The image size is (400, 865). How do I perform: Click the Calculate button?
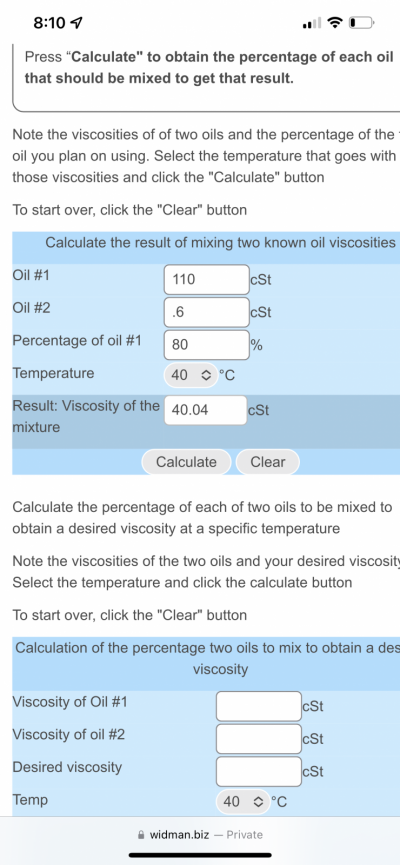click(x=186, y=462)
